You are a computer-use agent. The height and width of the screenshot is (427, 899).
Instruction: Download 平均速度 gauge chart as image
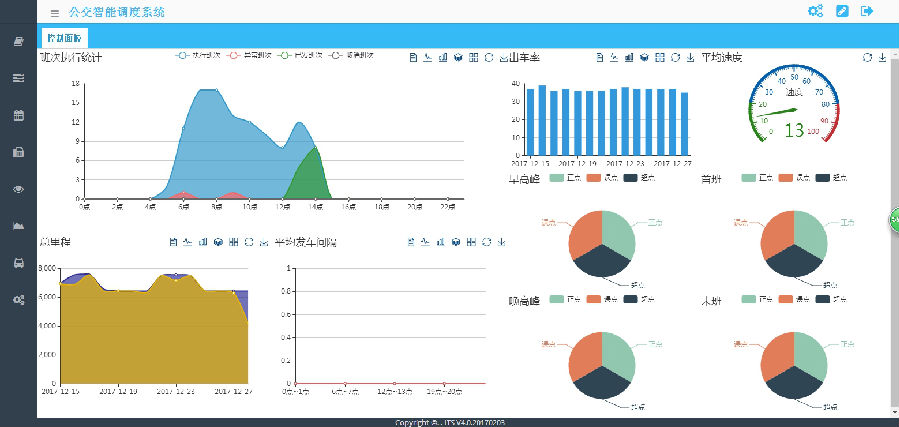click(x=882, y=58)
